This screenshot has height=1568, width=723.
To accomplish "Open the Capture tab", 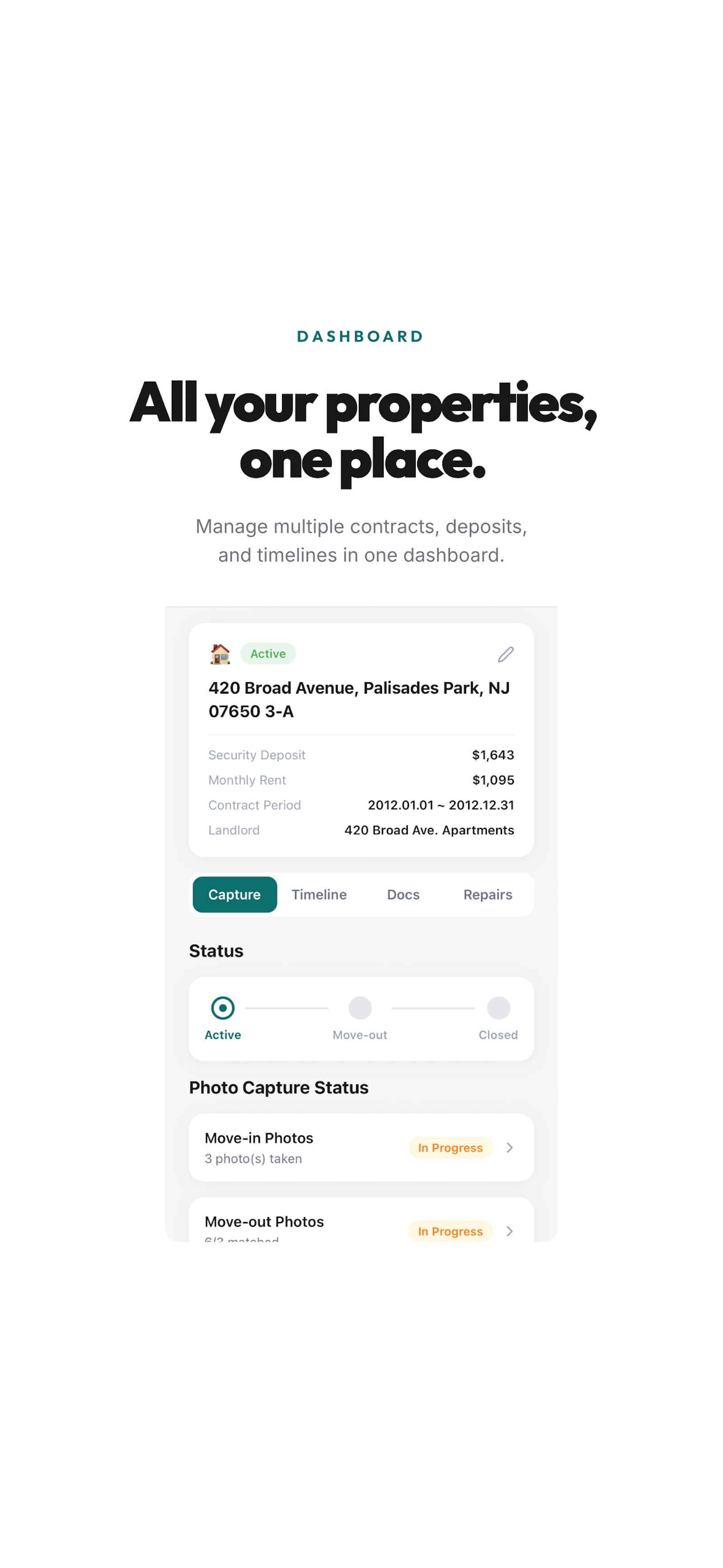I will click(x=235, y=894).
